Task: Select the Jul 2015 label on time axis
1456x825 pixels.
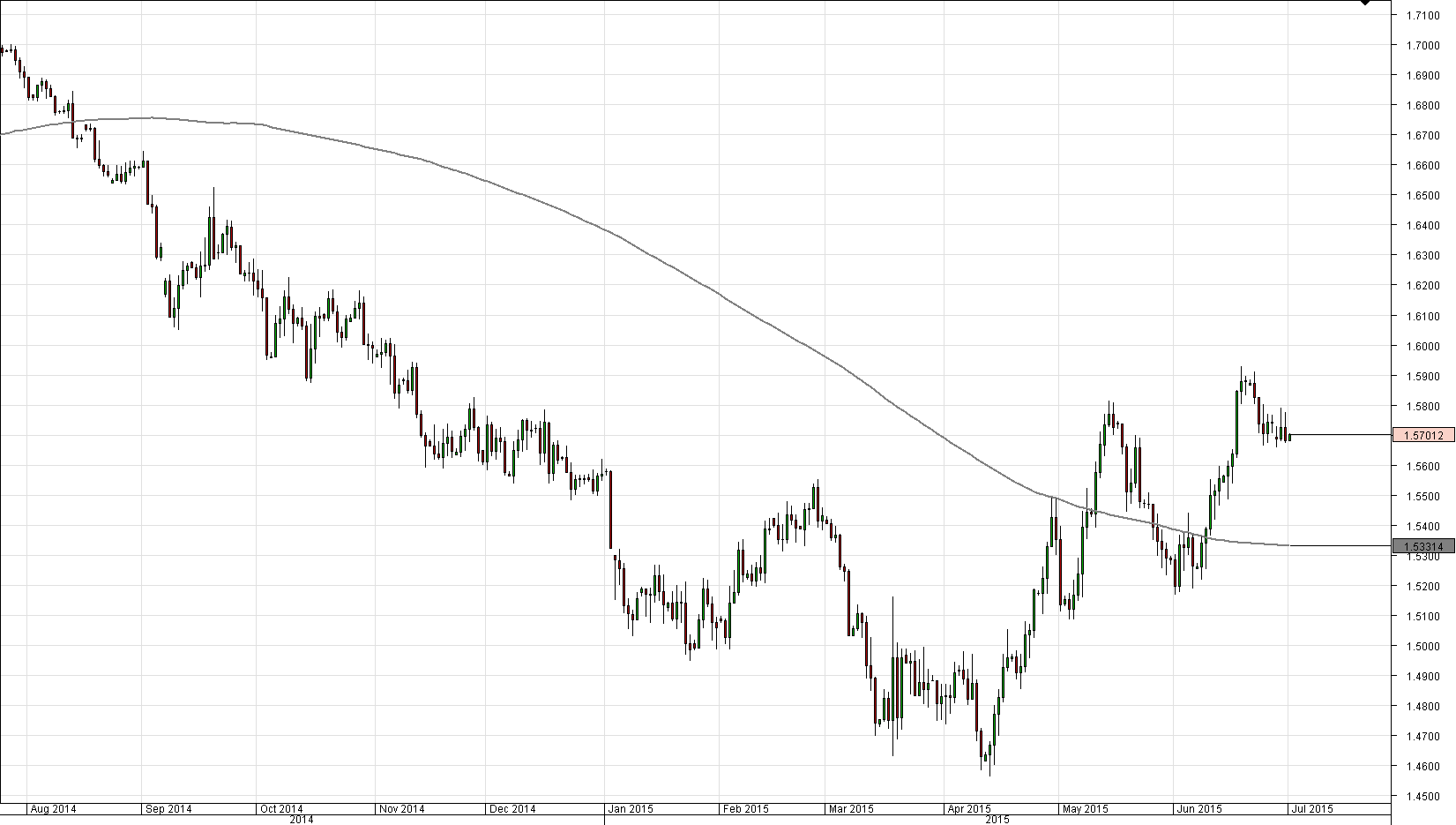Action: 1312,808
